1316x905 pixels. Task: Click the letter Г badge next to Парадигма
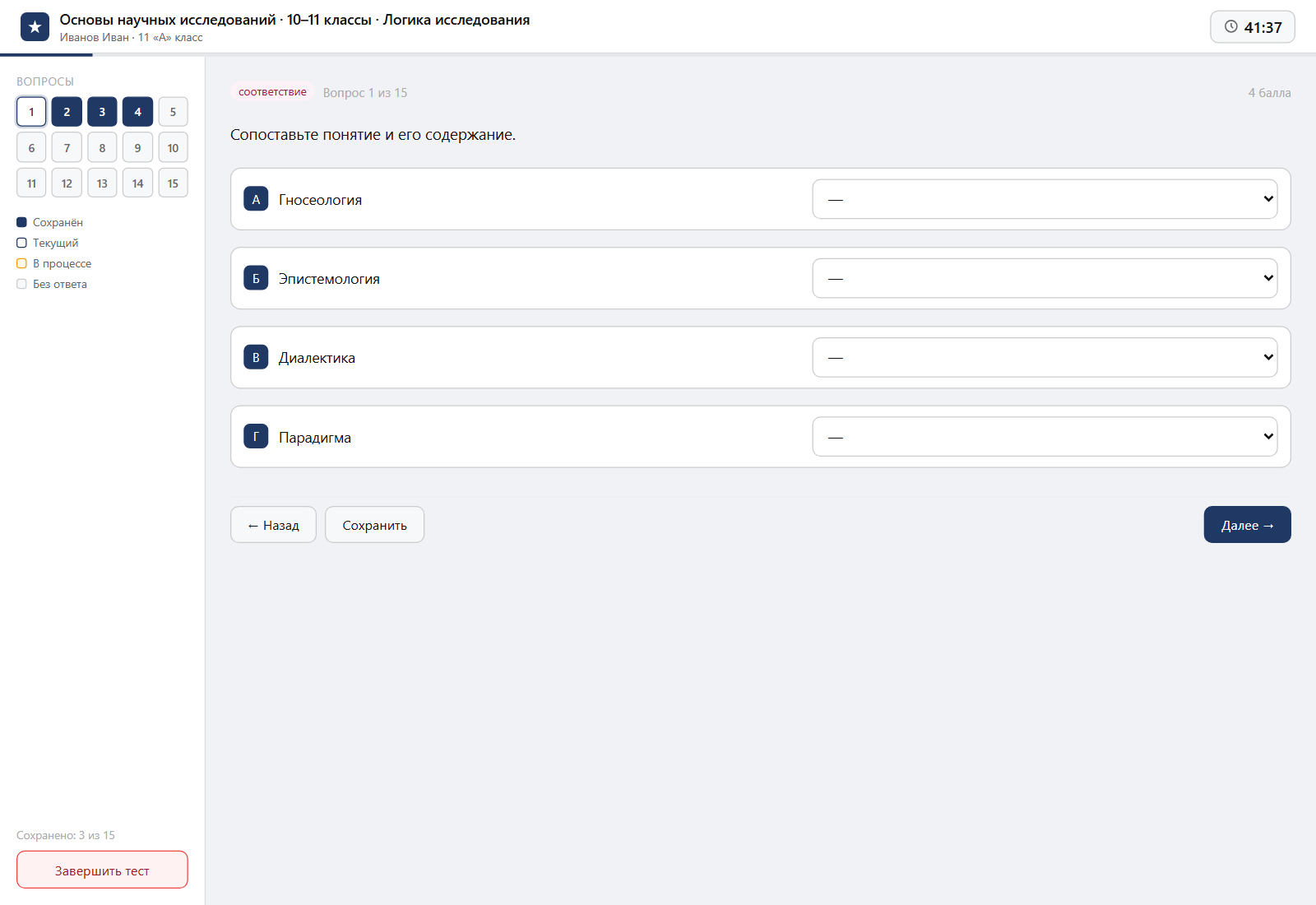(256, 437)
